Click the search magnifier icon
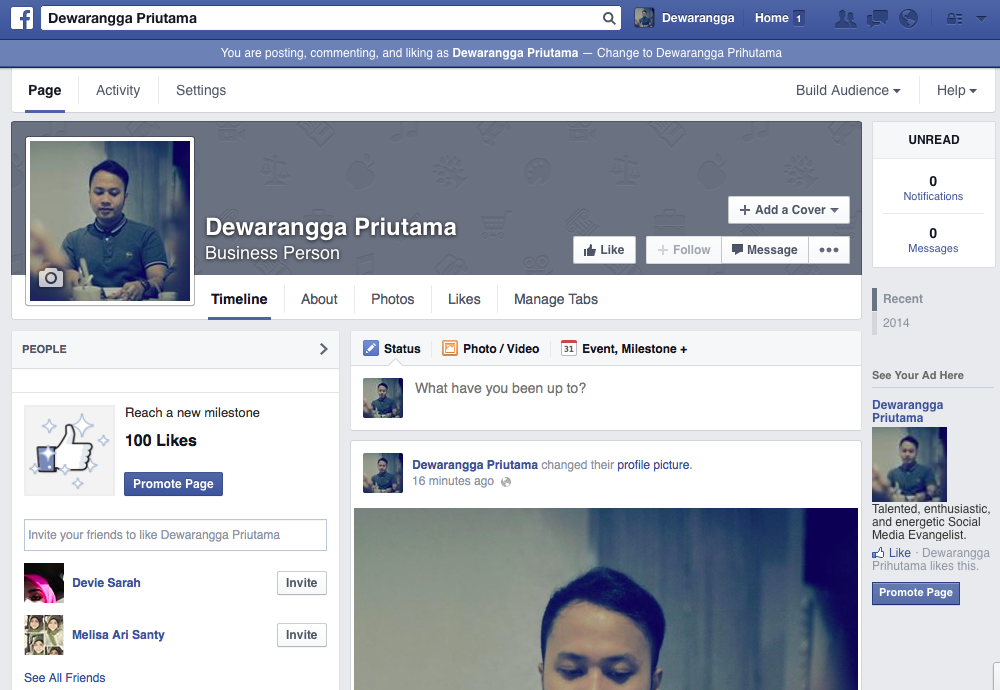The image size is (1000, 690). tap(608, 17)
